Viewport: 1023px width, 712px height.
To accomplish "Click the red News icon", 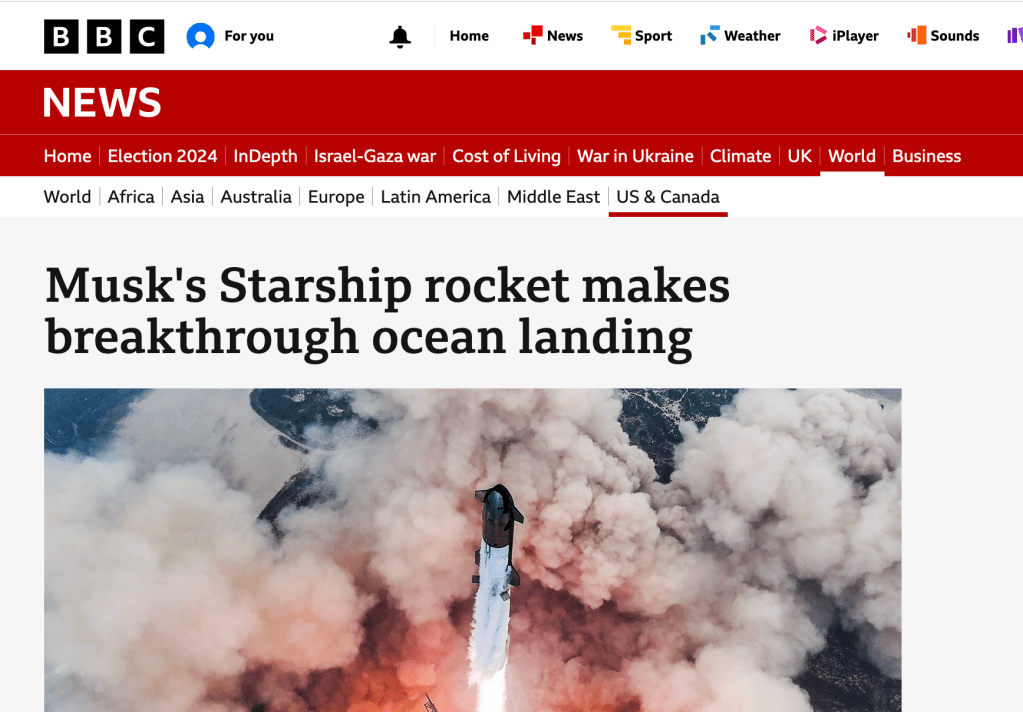I will [x=532, y=35].
